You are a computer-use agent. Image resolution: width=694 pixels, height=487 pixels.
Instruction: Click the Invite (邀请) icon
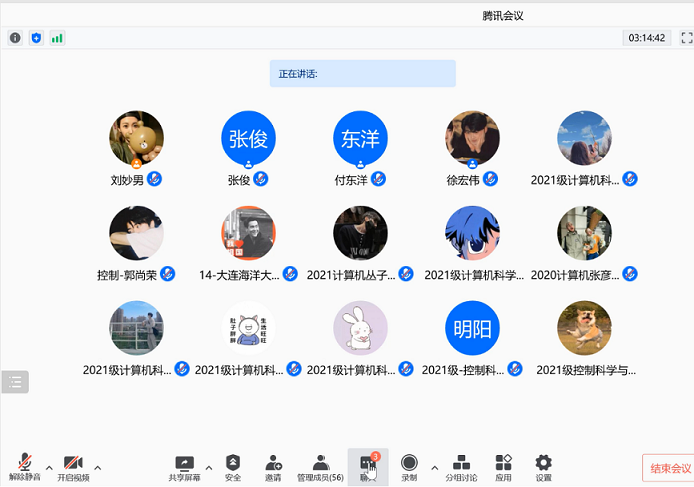tap(273, 466)
